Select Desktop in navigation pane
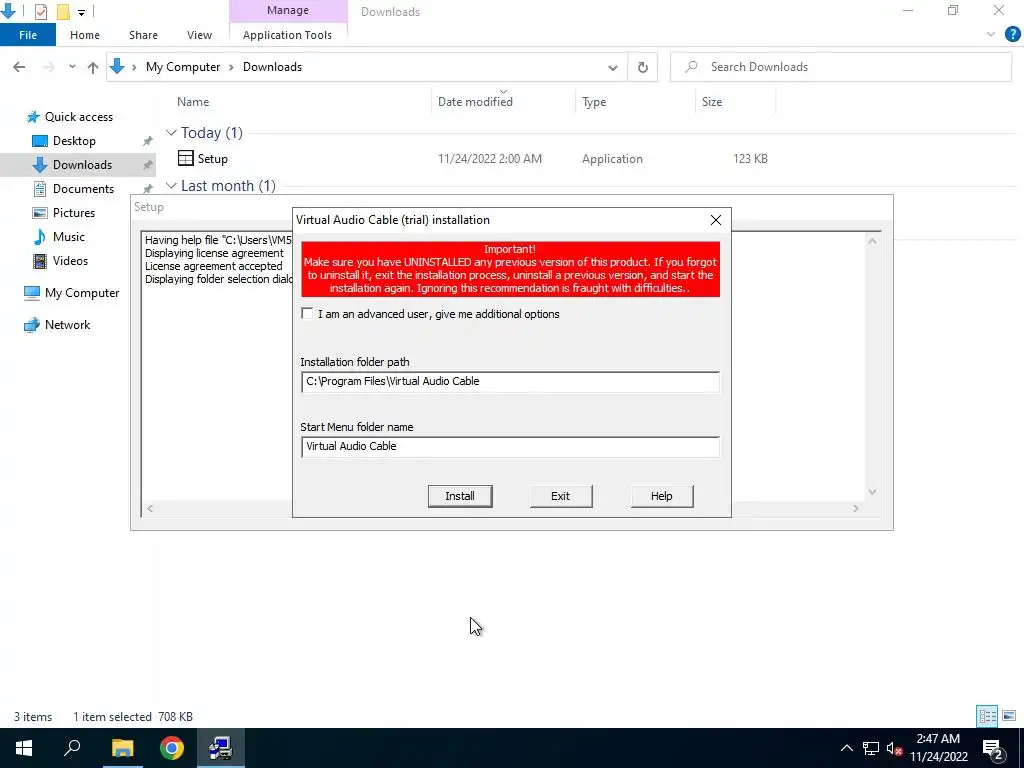This screenshot has width=1024, height=768. pos(74,141)
